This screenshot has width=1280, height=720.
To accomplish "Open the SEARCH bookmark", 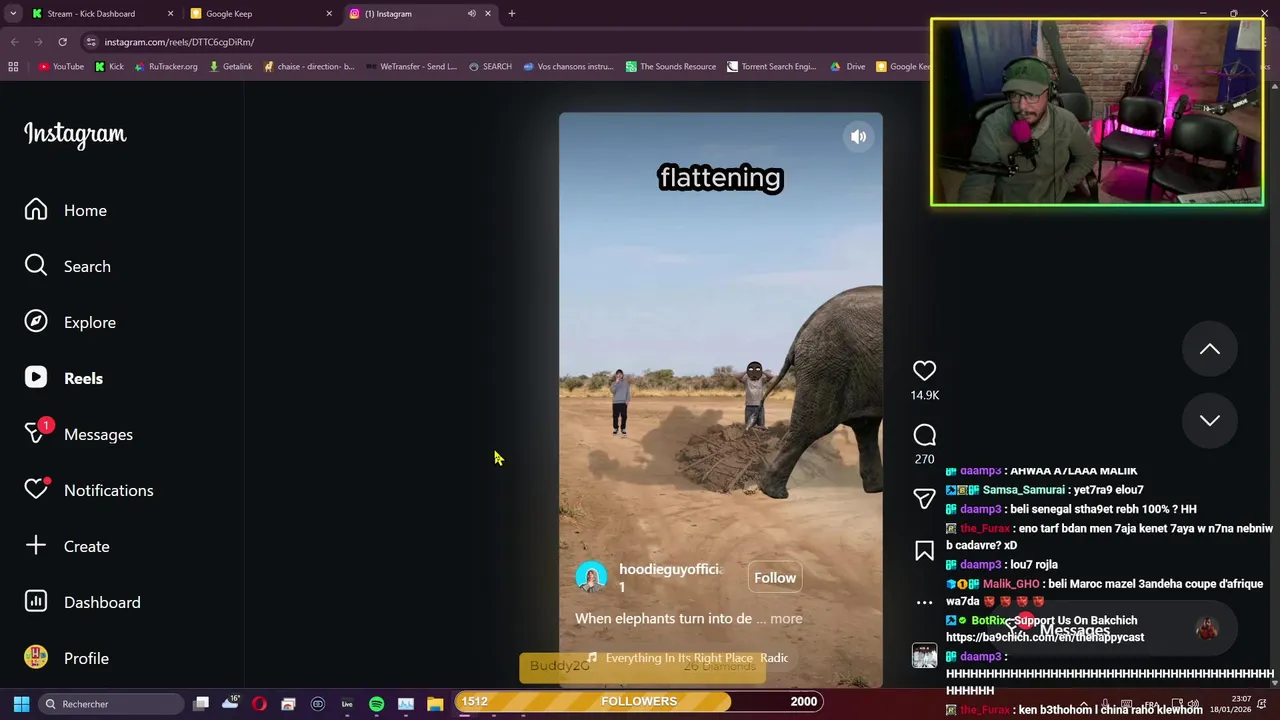I will tap(490, 66).
